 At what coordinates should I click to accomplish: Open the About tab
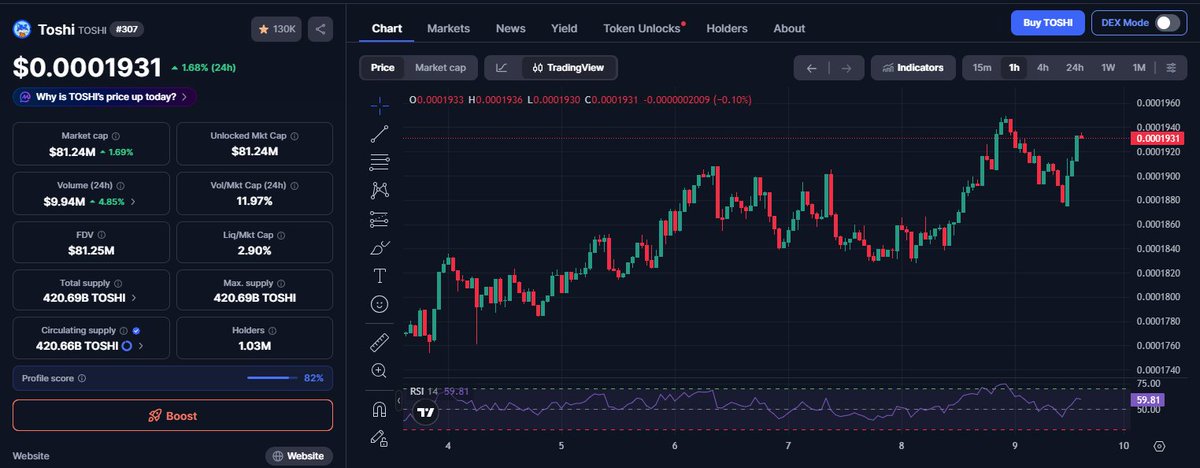[x=789, y=28]
